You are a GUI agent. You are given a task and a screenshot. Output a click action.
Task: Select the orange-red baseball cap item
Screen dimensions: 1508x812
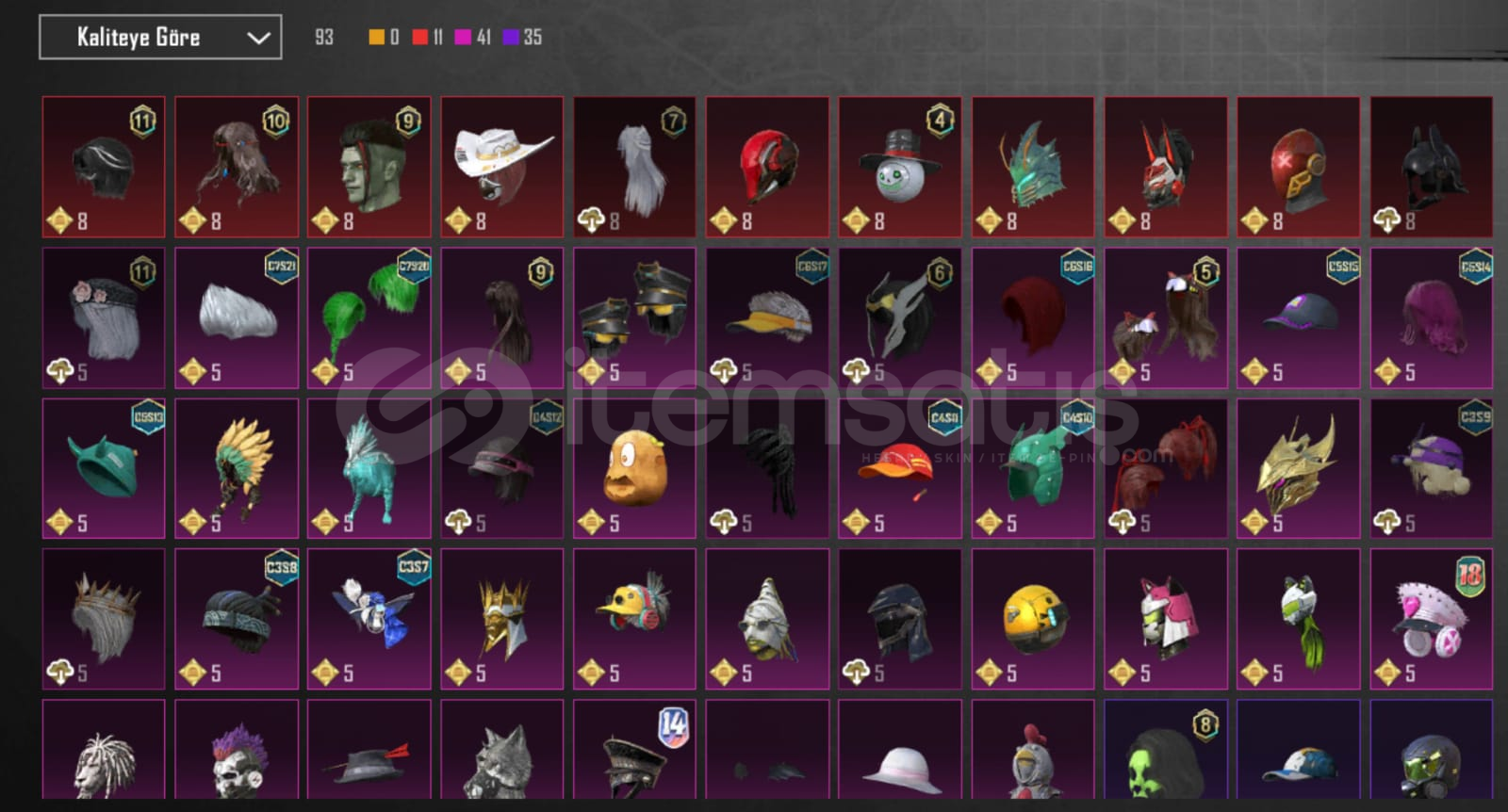[x=900, y=468]
